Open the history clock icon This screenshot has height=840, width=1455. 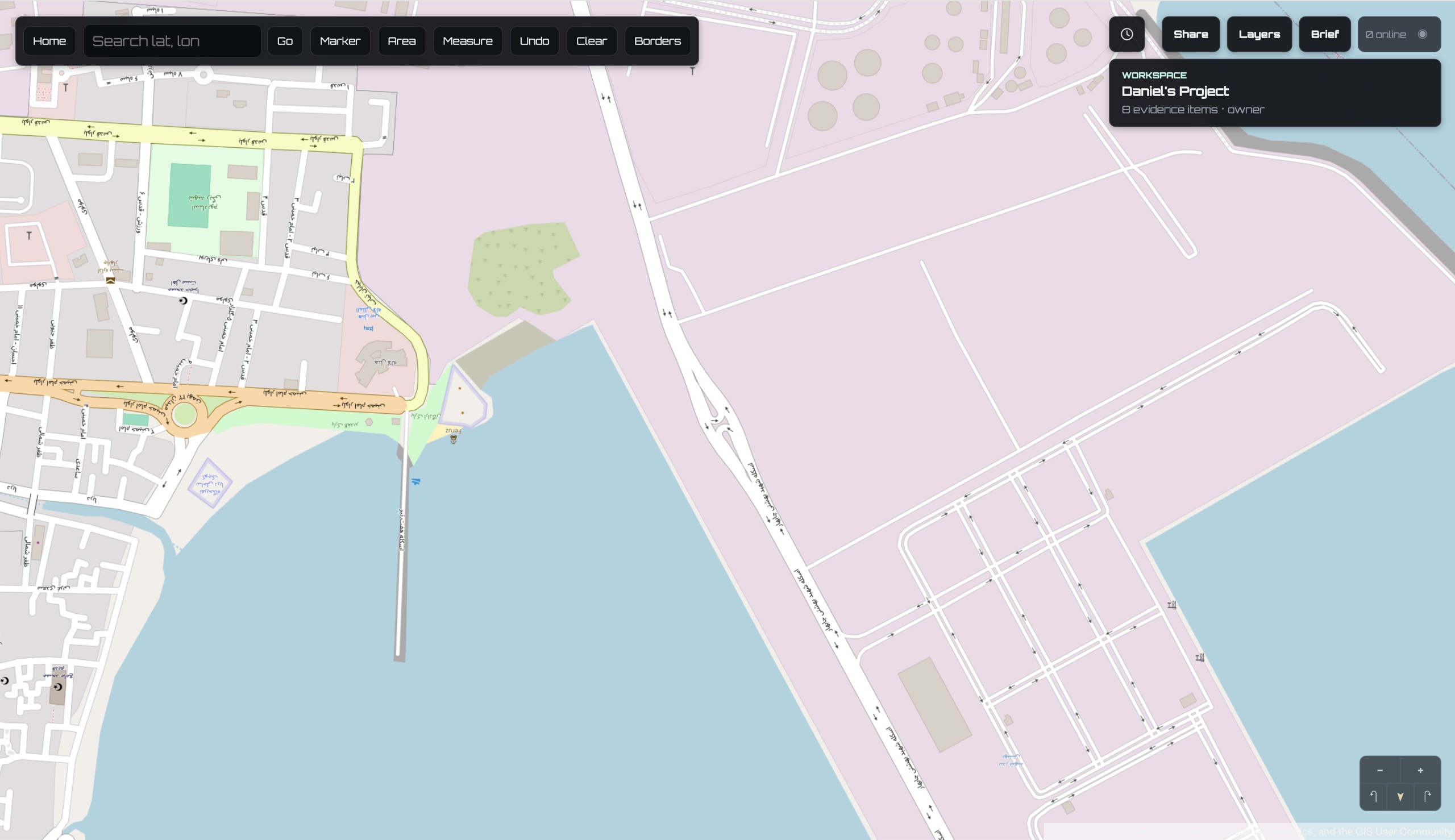click(1126, 35)
